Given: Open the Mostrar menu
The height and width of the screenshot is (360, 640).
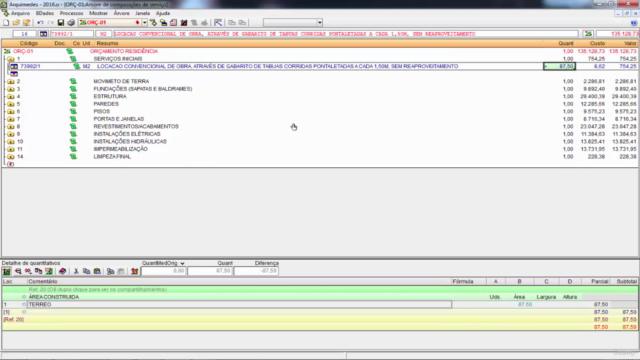Looking at the screenshot, I should coord(98,13).
